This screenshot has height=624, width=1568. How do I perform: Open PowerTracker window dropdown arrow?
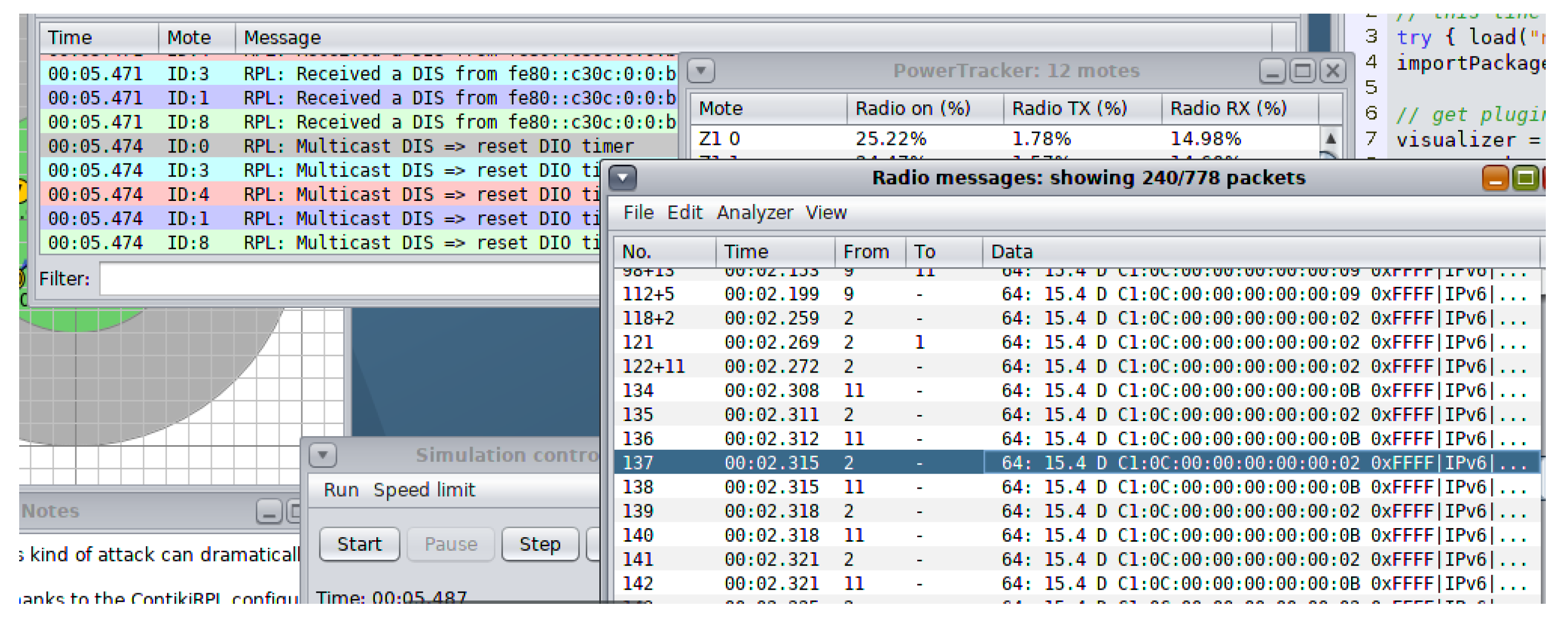coord(701,71)
